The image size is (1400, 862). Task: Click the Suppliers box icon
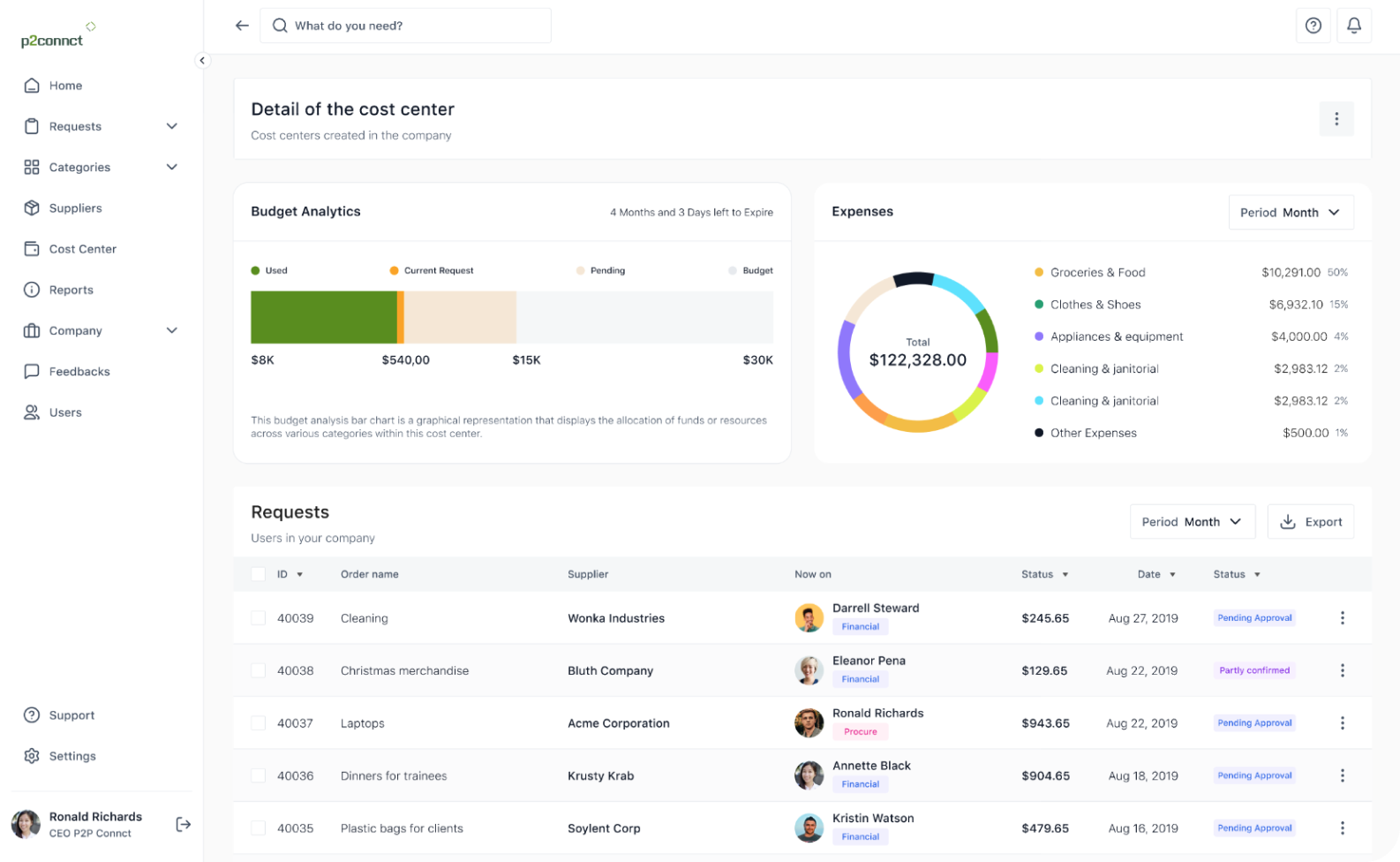coord(32,208)
